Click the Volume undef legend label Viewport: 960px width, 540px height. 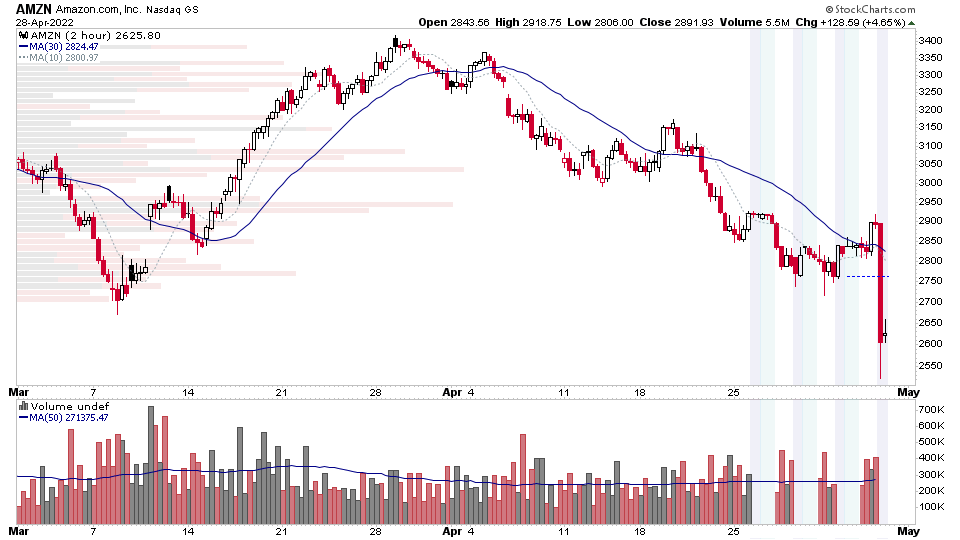click(x=70, y=406)
